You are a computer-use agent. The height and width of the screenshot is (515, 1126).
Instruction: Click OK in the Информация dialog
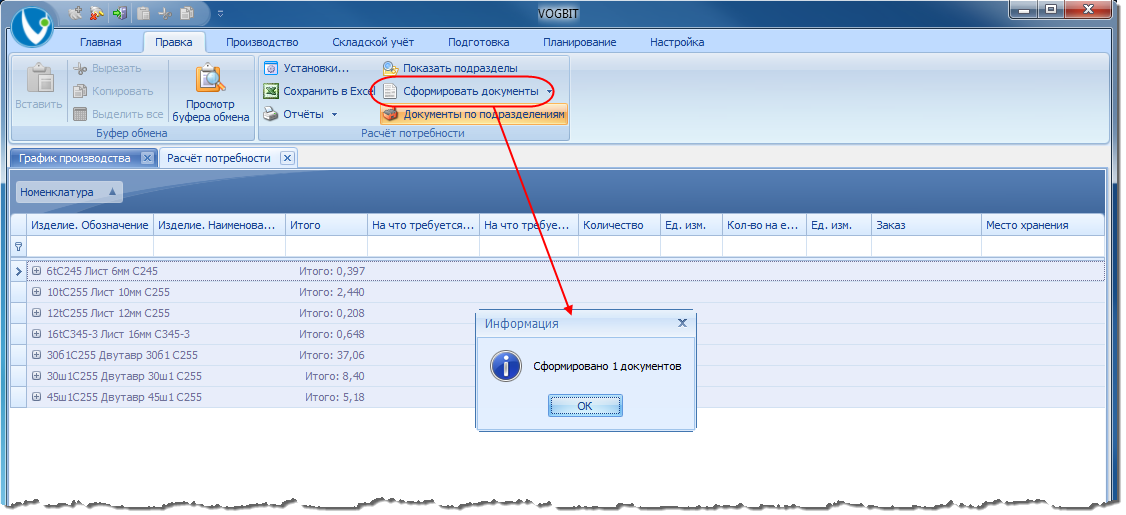585,406
